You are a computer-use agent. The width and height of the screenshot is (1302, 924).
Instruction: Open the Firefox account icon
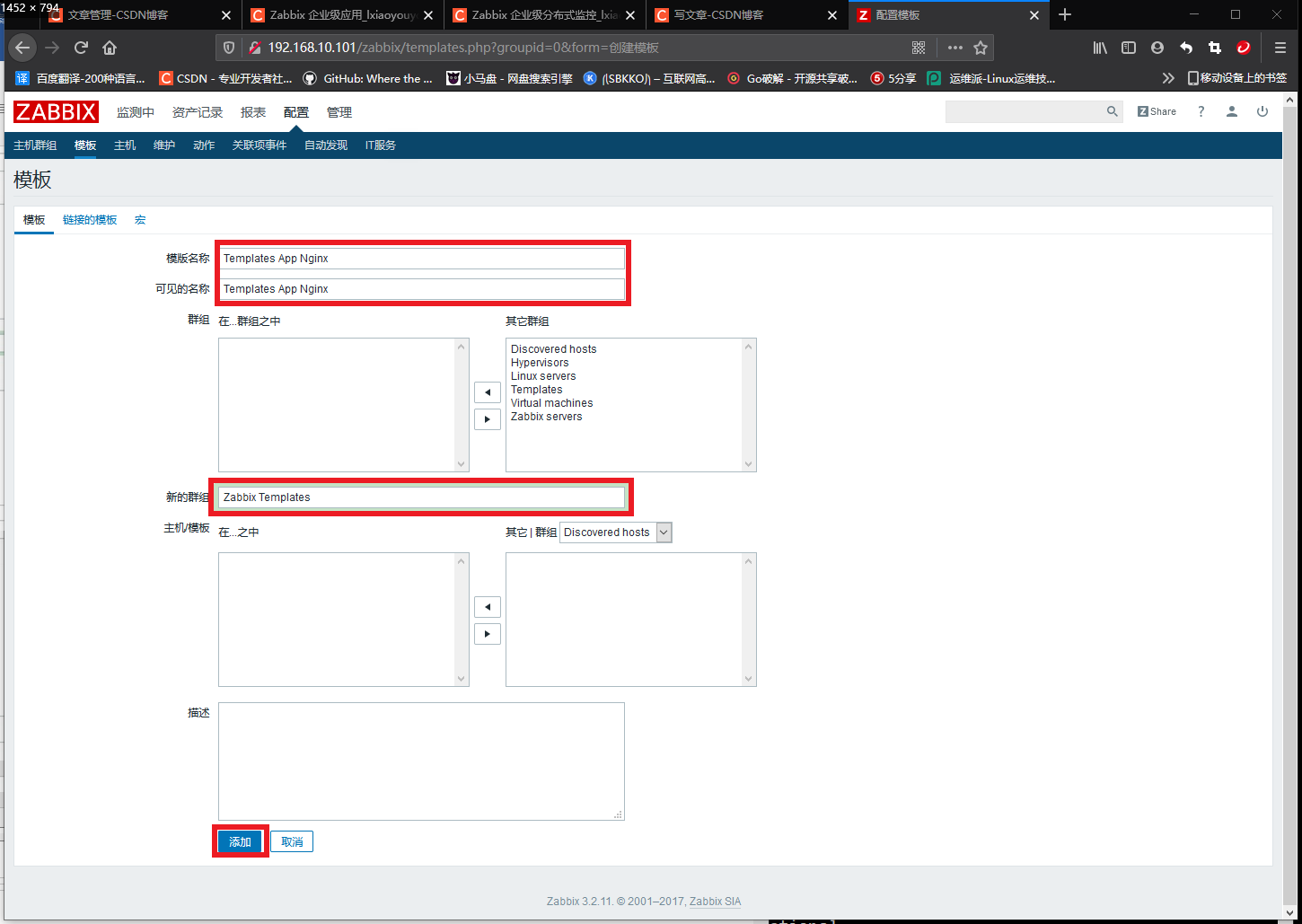tap(1157, 48)
